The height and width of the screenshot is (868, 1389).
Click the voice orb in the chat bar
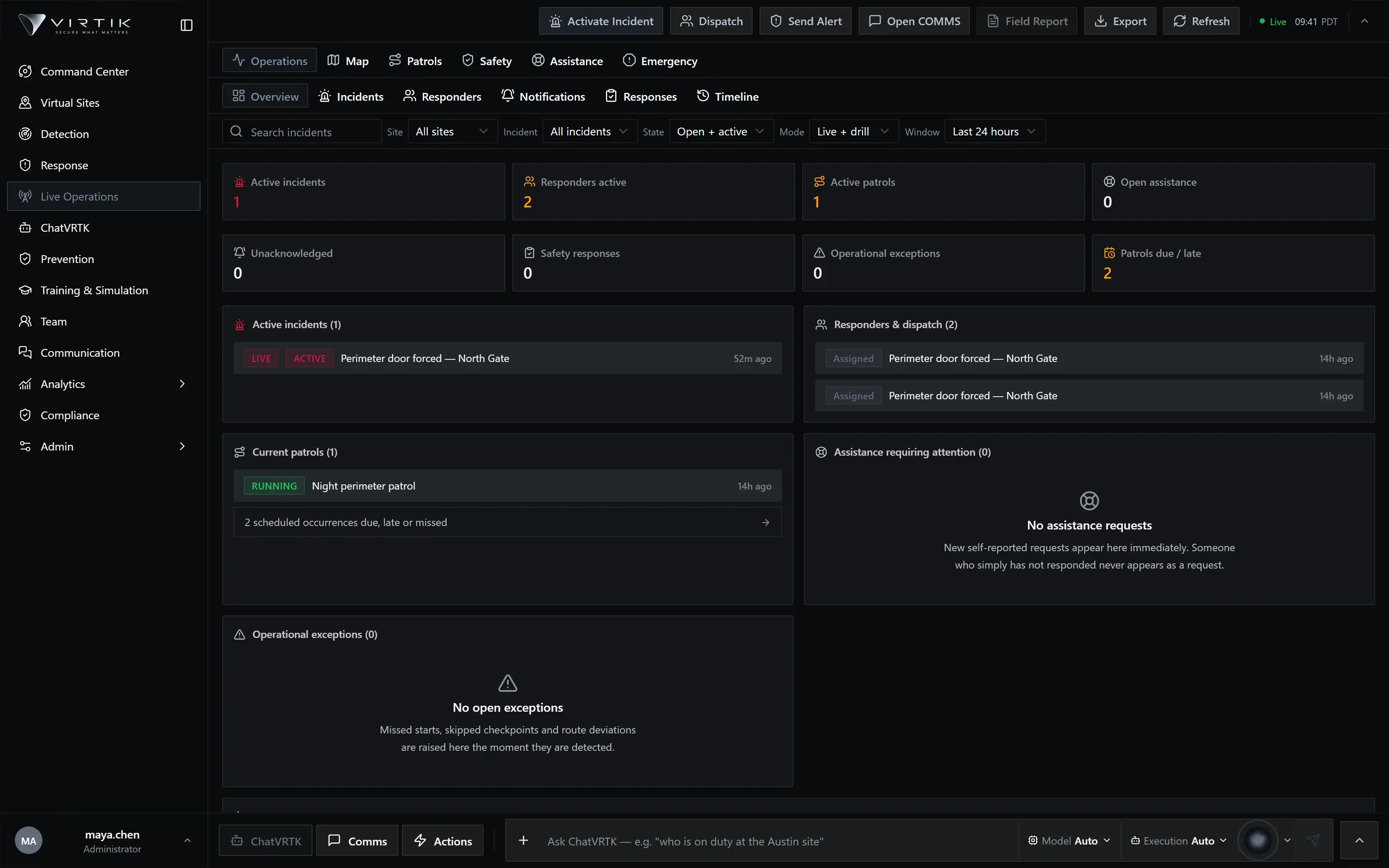click(x=1257, y=841)
